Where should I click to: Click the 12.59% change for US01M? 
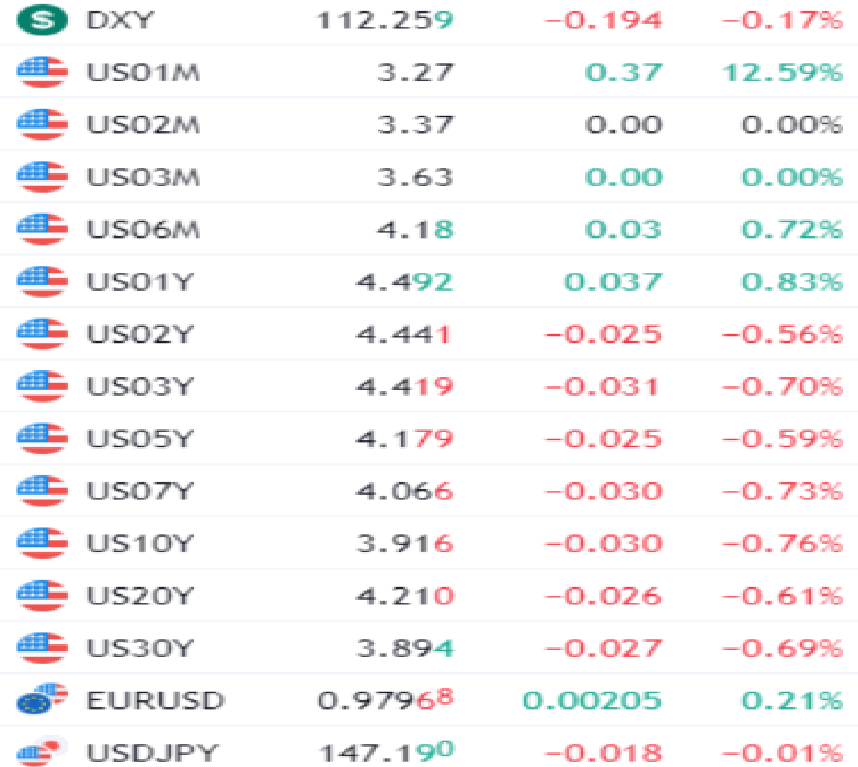pos(782,72)
